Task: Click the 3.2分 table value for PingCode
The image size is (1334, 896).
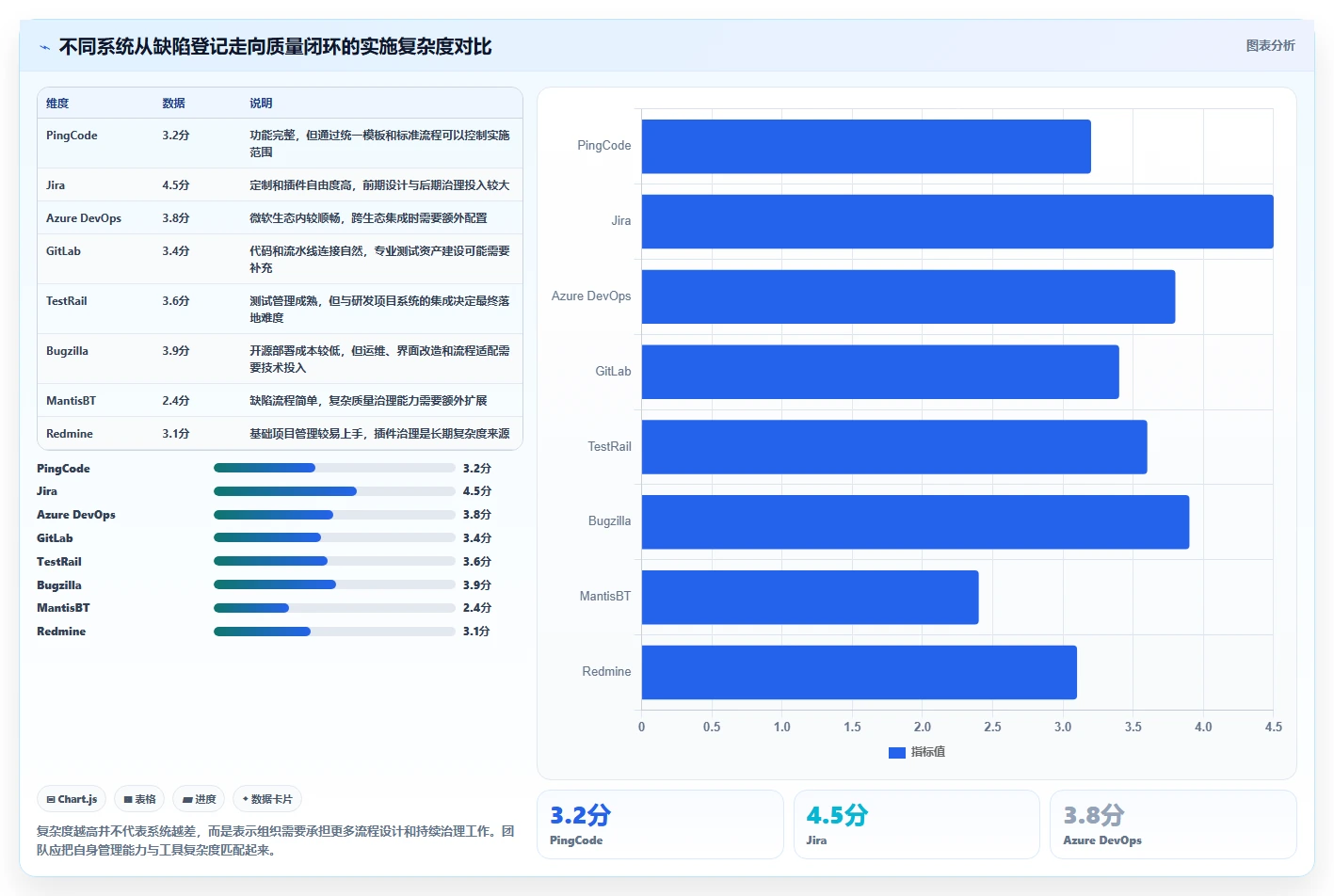Action: (x=176, y=136)
